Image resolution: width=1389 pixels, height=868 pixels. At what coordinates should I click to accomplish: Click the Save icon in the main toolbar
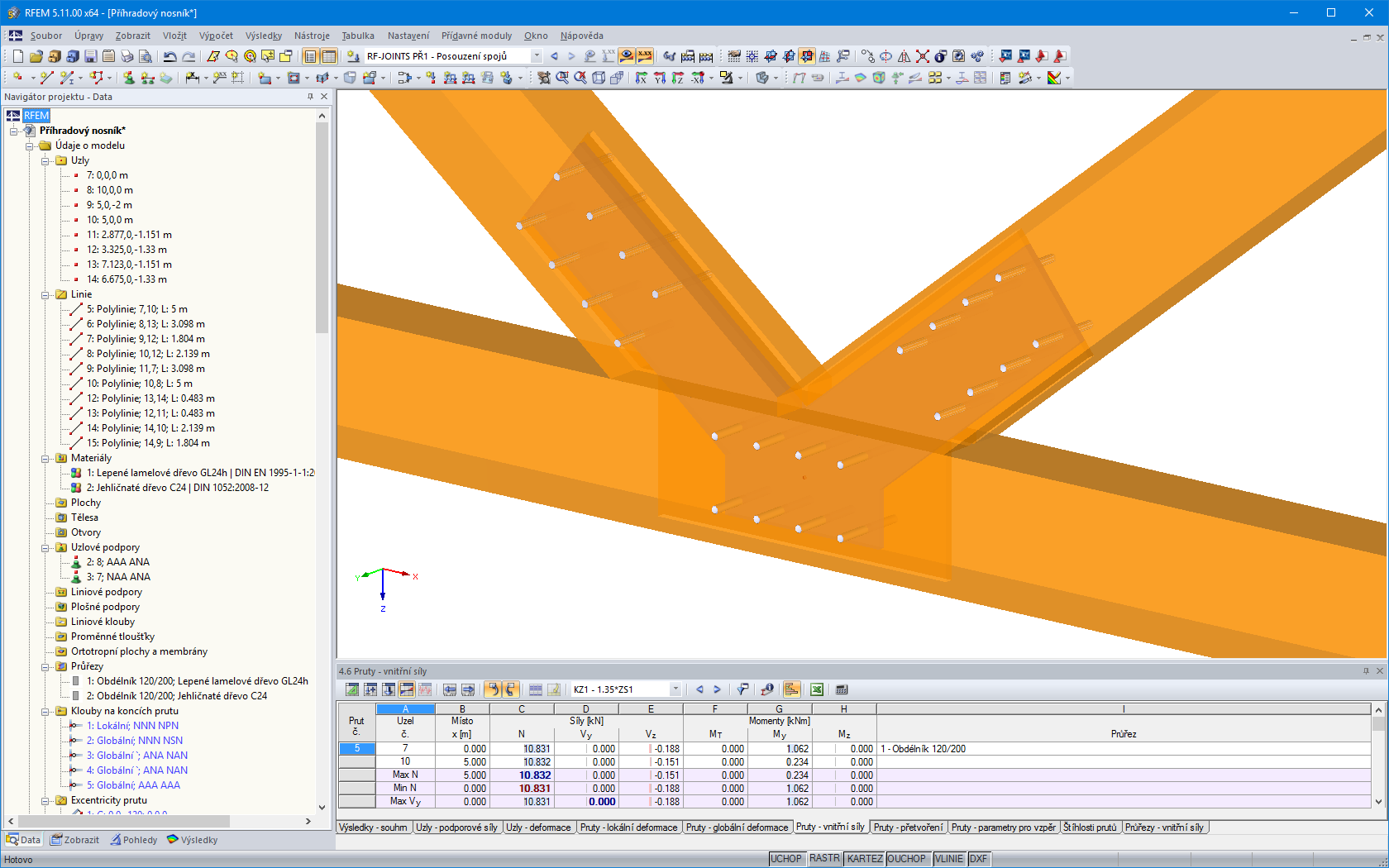[x=89, y=56]
